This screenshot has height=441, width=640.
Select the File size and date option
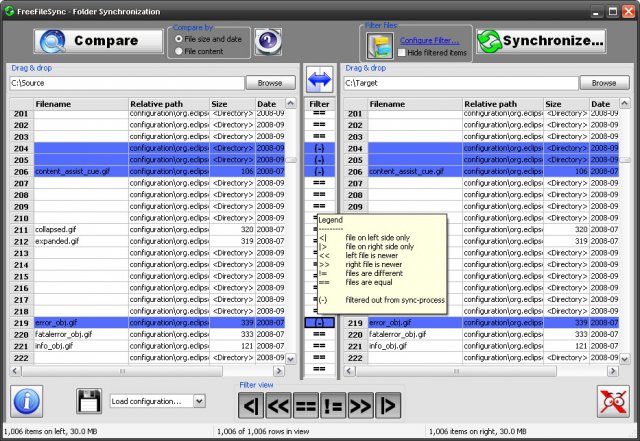coord(208,39)
